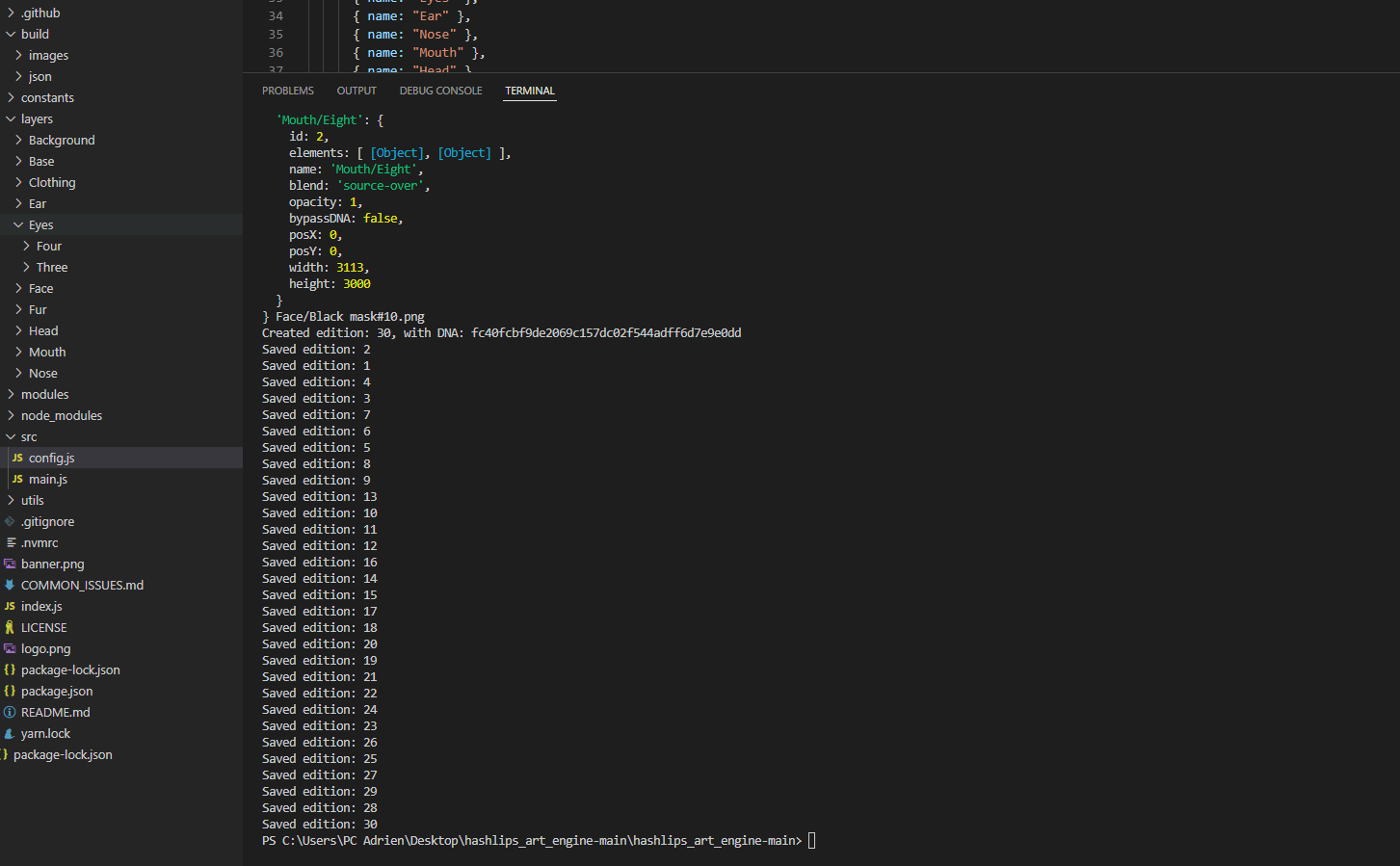Expand the constants folder chevron
The image size is (1400, 866).
[11, 97]
